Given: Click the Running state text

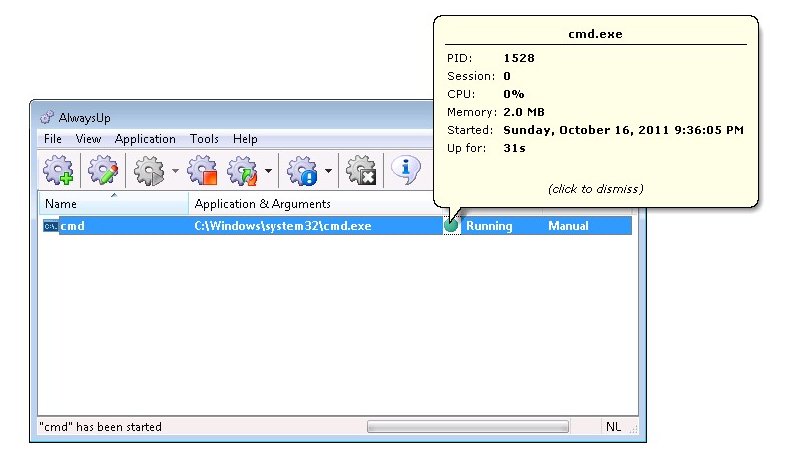Looking at the screenshot, I should (x=489, y=226).
